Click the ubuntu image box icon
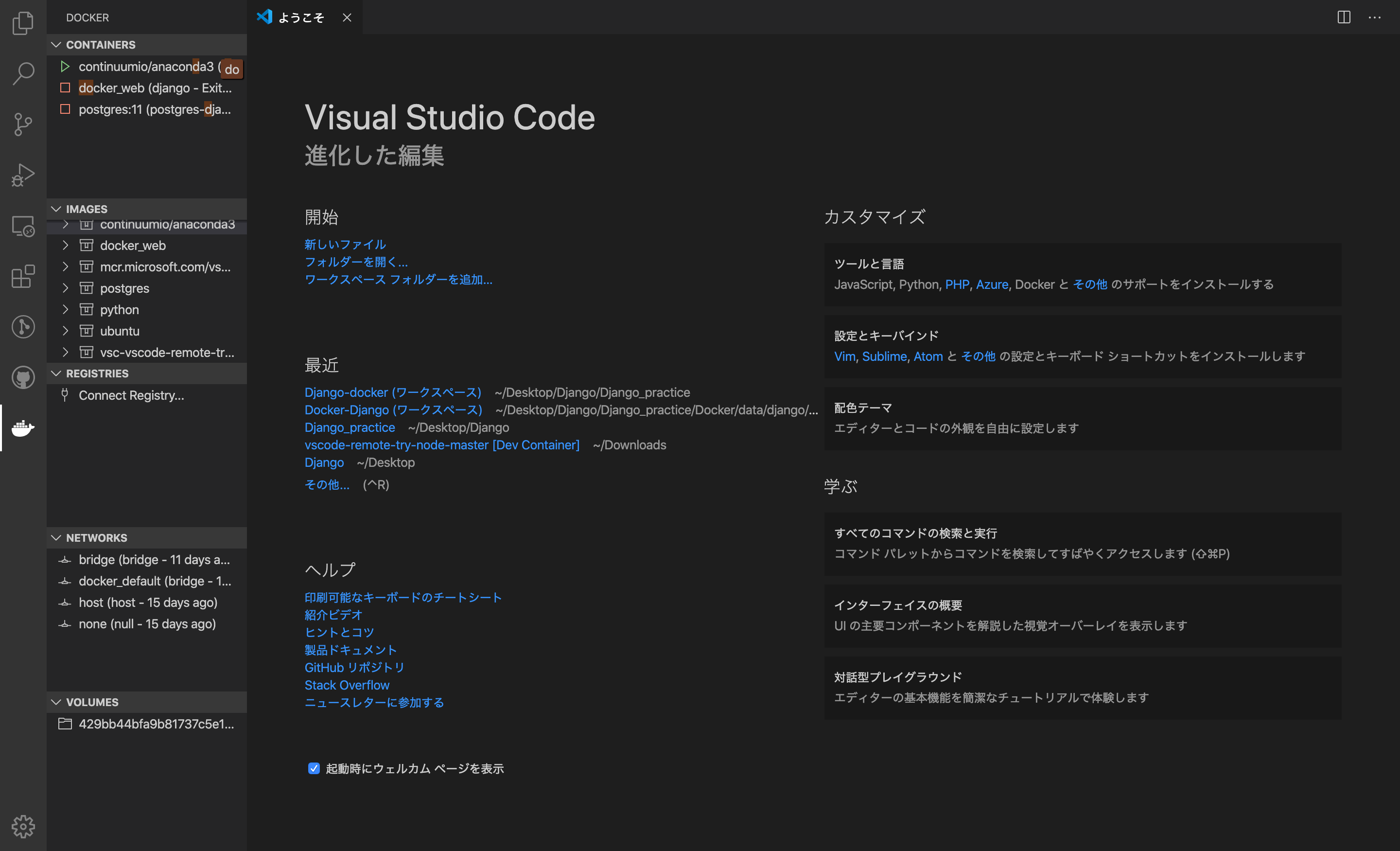 point(87,331)
